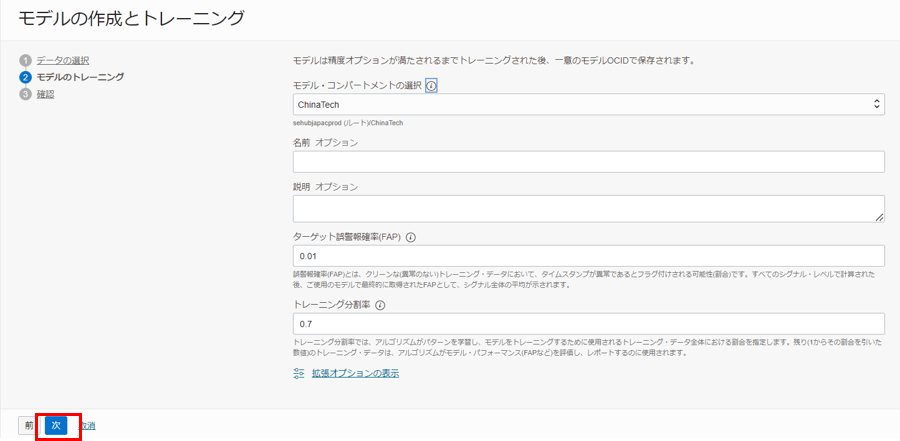Select the モデルのトレーニング step label
Image resolution: width=900 pixels, height=441 pixels.
(80, 77)
